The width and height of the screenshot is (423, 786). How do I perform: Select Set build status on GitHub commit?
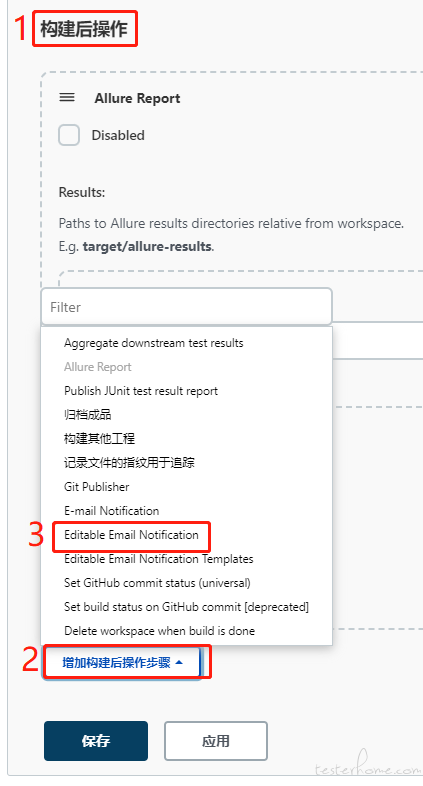coord(186,607)
